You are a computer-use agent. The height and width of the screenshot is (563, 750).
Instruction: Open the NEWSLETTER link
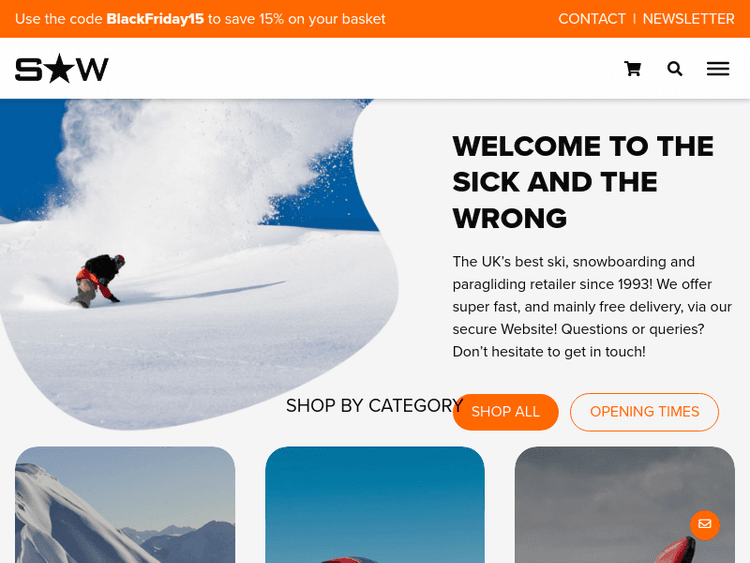tap(688, 19)
